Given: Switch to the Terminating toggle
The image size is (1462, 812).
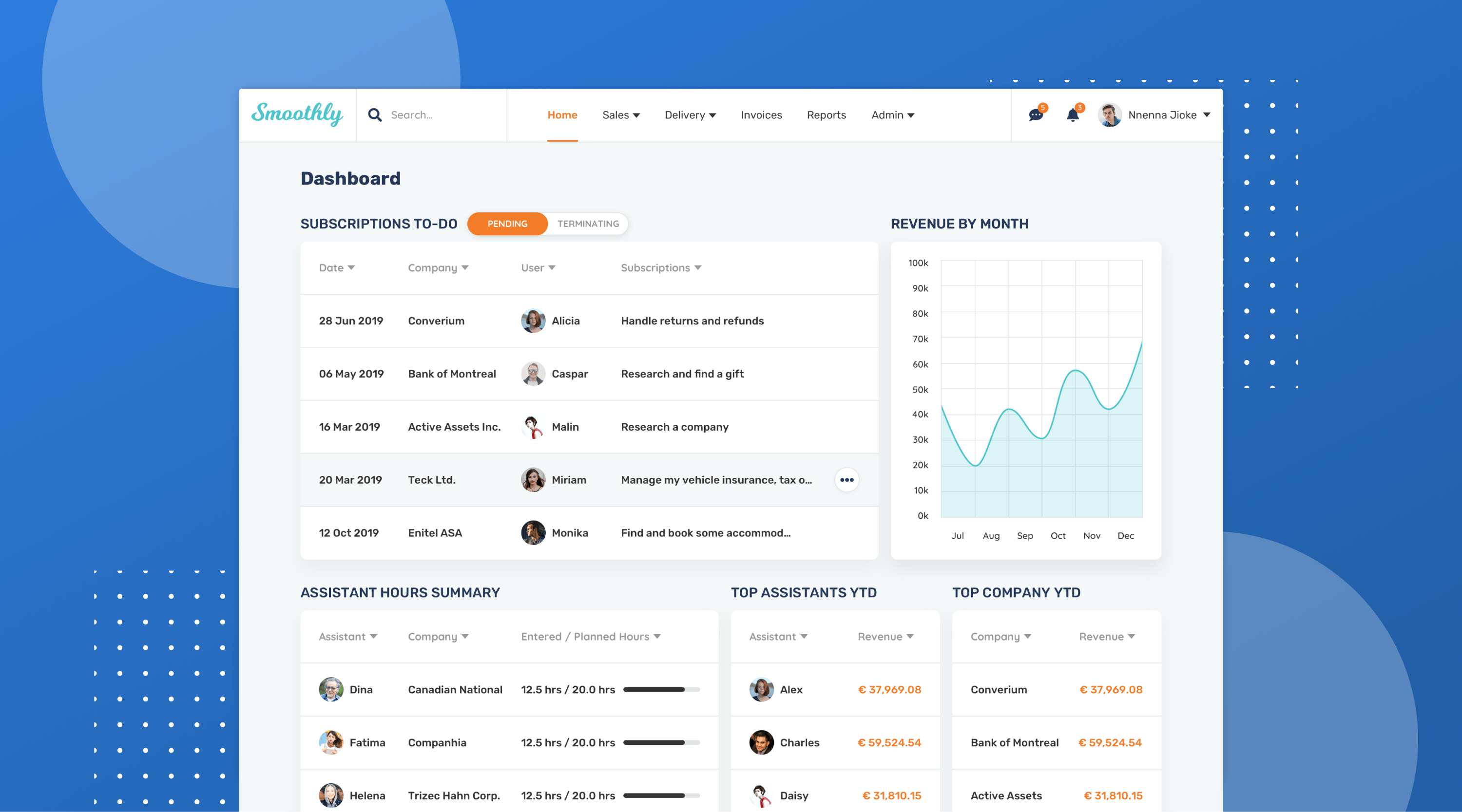Looking at the screenshot, I should [588, 224].
